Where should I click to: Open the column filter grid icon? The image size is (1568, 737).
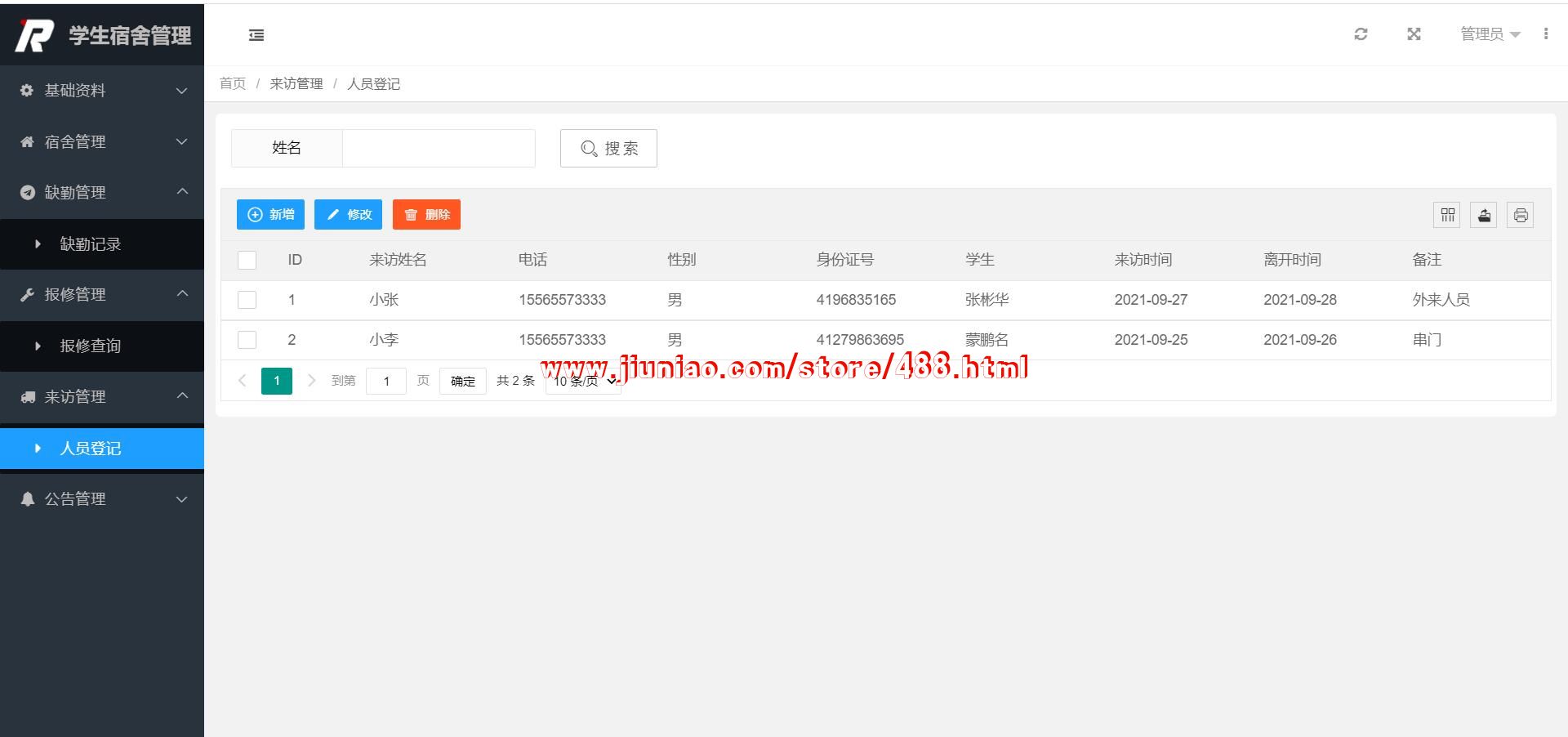1447,215
